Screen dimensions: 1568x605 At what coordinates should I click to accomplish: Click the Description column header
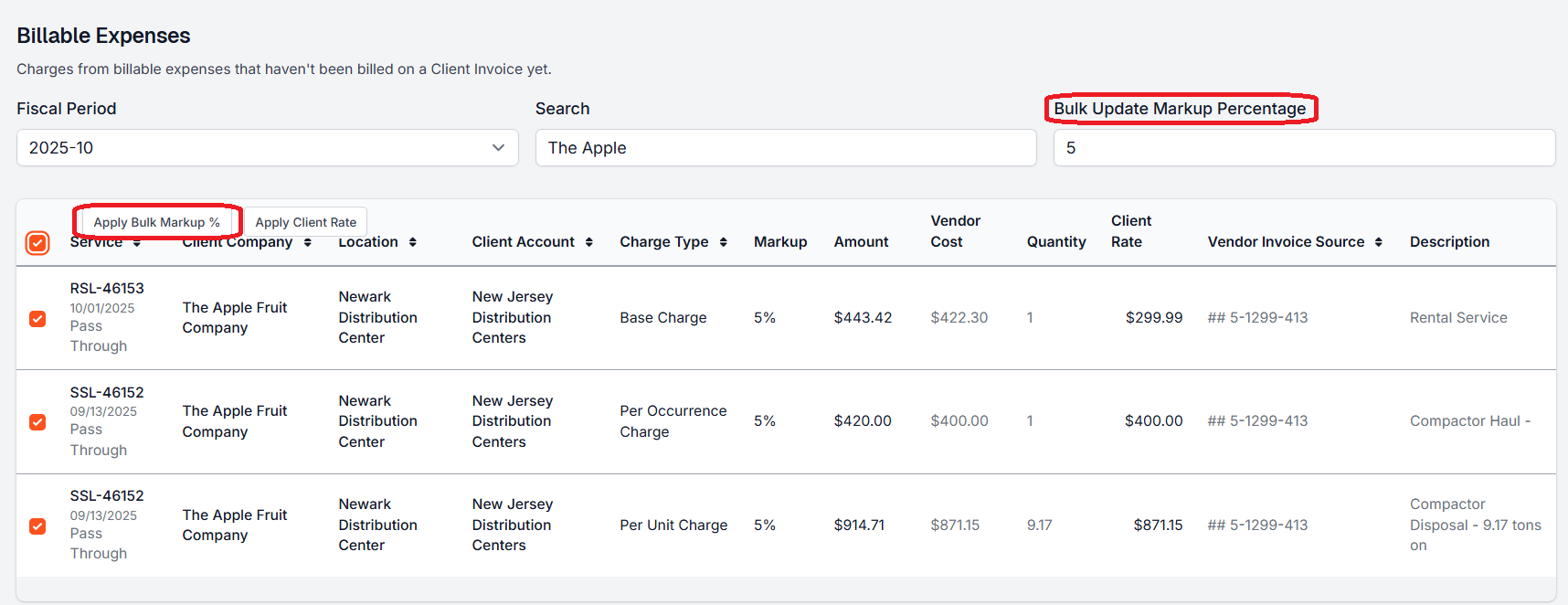(x=1449, y=242)
